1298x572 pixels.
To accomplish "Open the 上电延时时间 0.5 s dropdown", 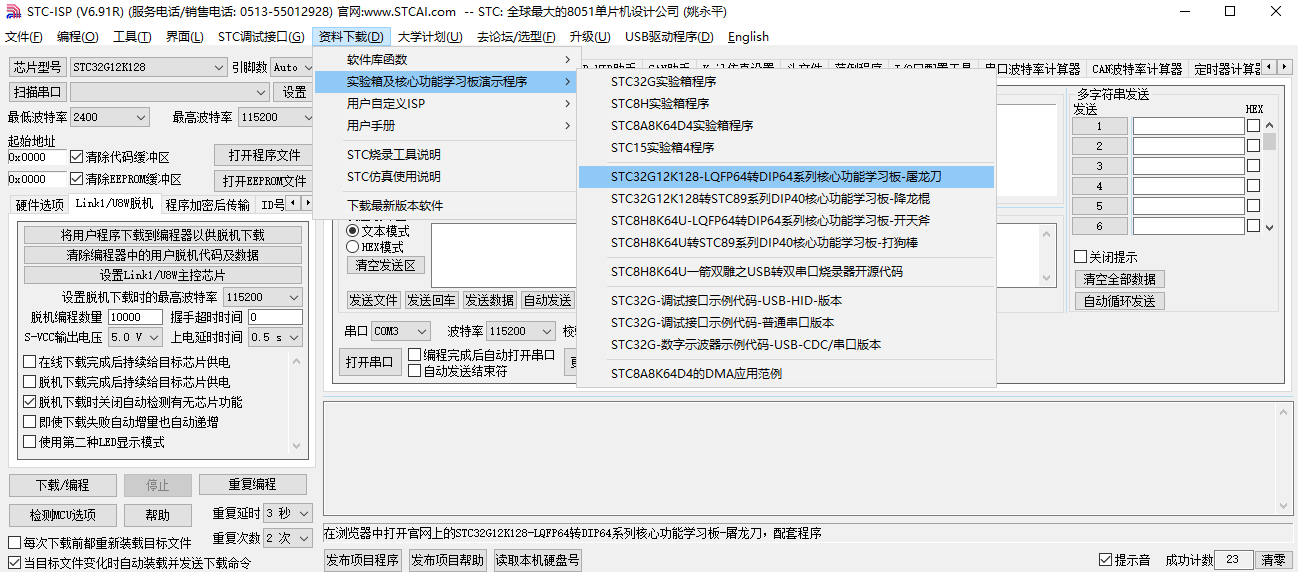I will click(x=275, y=337).
